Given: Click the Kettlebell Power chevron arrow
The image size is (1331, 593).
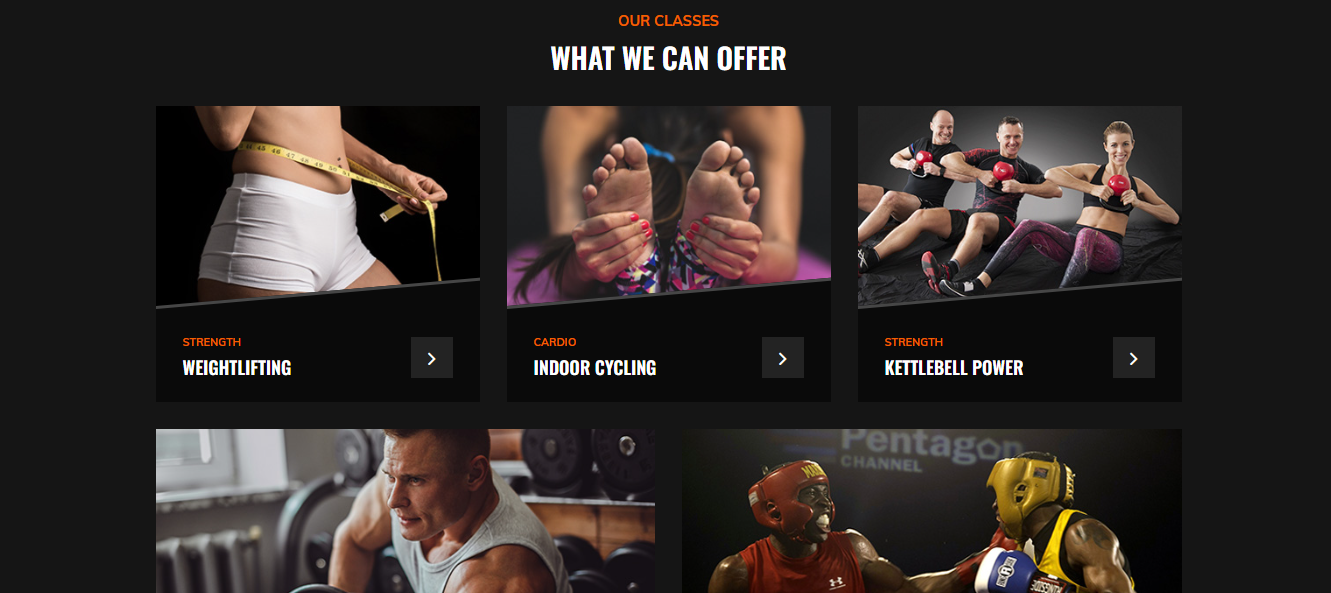Looking at the screenshot, I should coord(1134,358).
